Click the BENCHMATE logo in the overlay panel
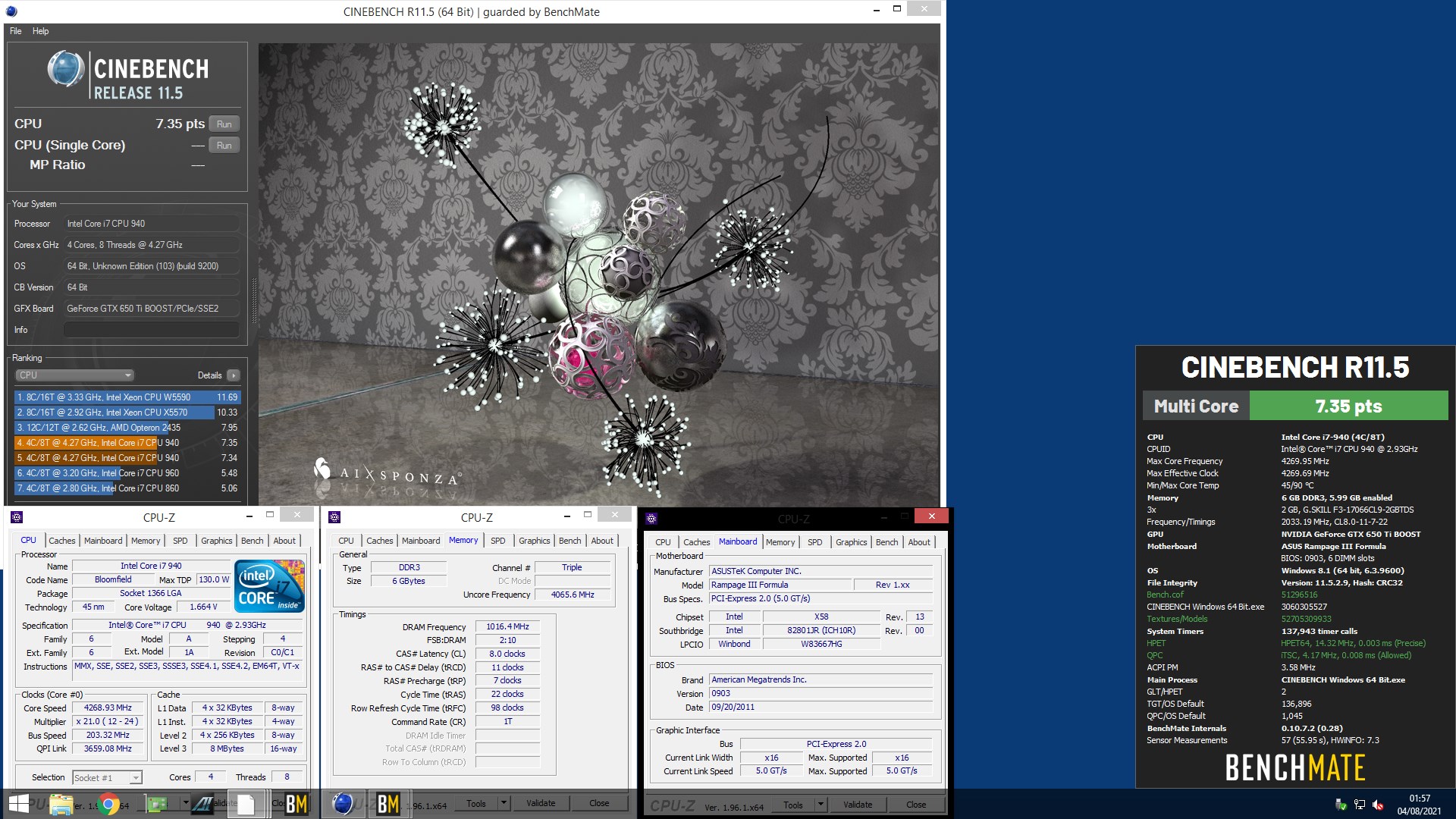 coord(1295,768)
